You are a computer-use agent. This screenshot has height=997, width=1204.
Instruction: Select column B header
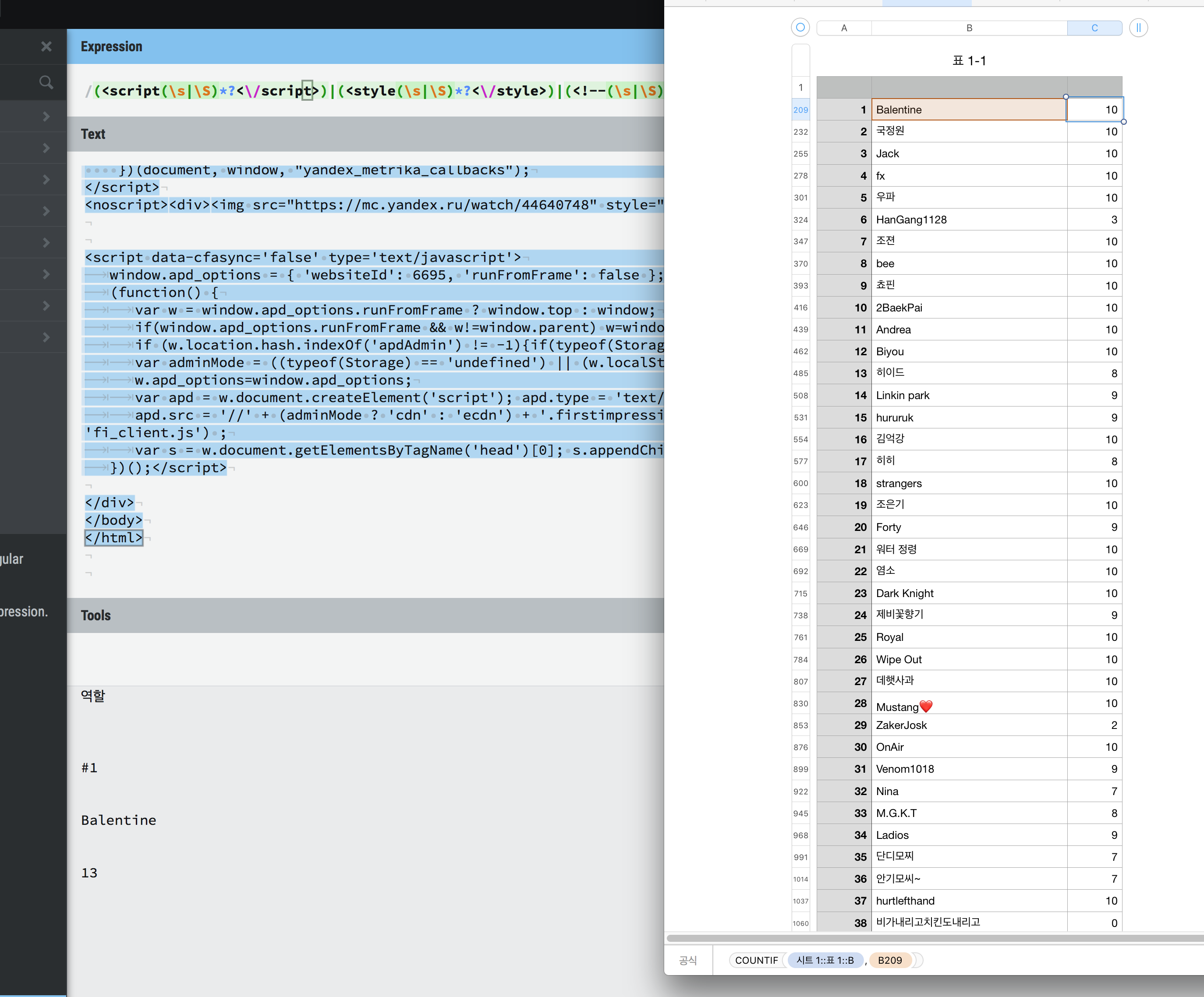click(x=968, y=28)
